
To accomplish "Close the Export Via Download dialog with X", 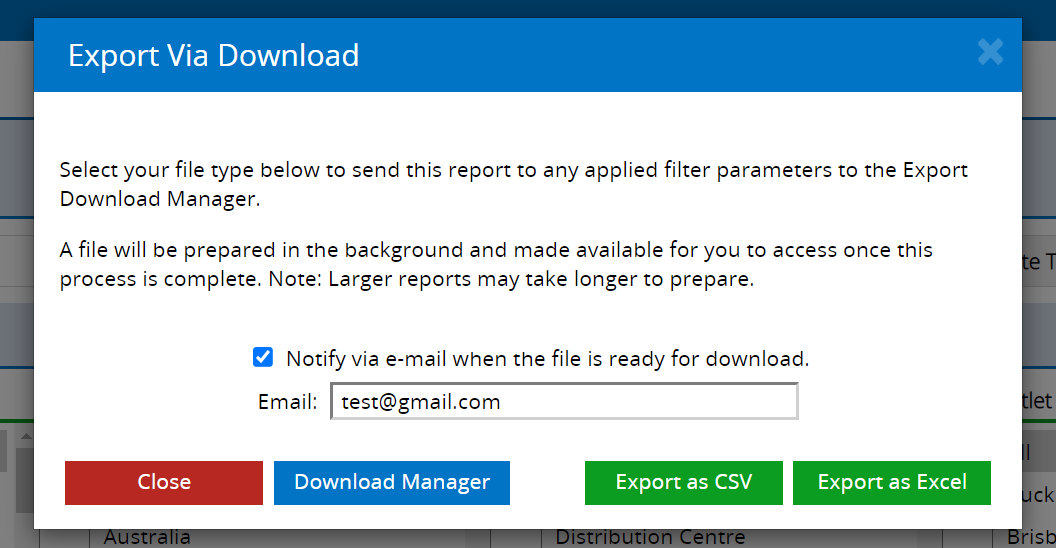I will point(990,53).
